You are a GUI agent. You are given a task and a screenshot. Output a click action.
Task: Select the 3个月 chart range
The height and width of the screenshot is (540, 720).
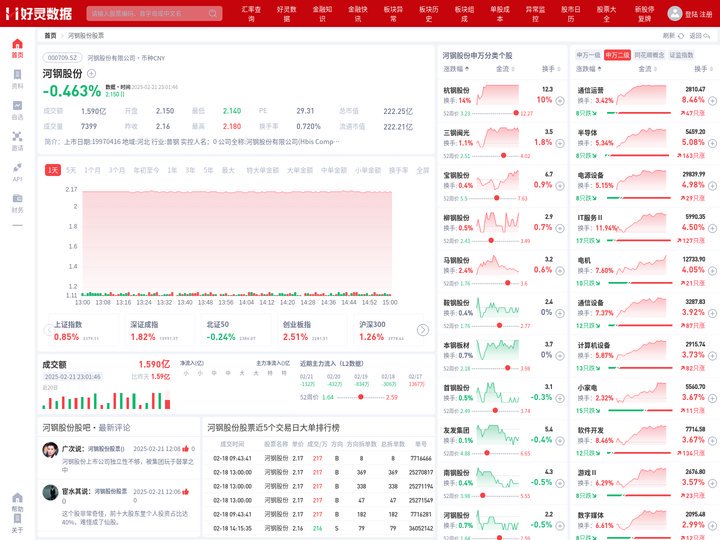click(117, 170)
